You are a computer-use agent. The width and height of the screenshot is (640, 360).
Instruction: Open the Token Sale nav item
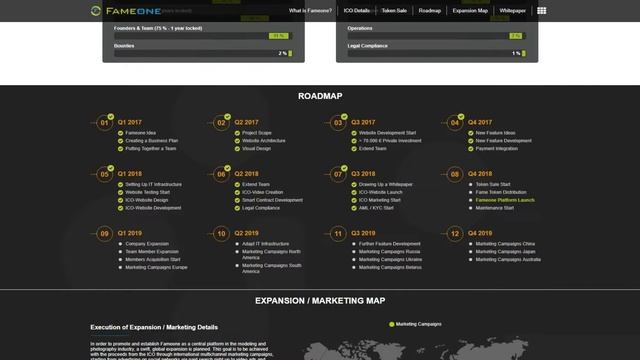coord(394,11)
